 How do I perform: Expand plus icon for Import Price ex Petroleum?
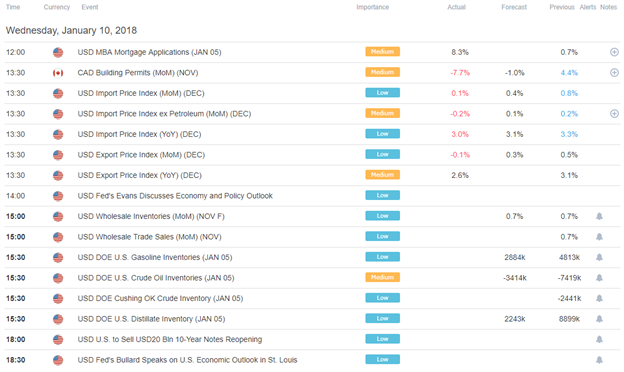pyautogui.click(x=614, y=114)
